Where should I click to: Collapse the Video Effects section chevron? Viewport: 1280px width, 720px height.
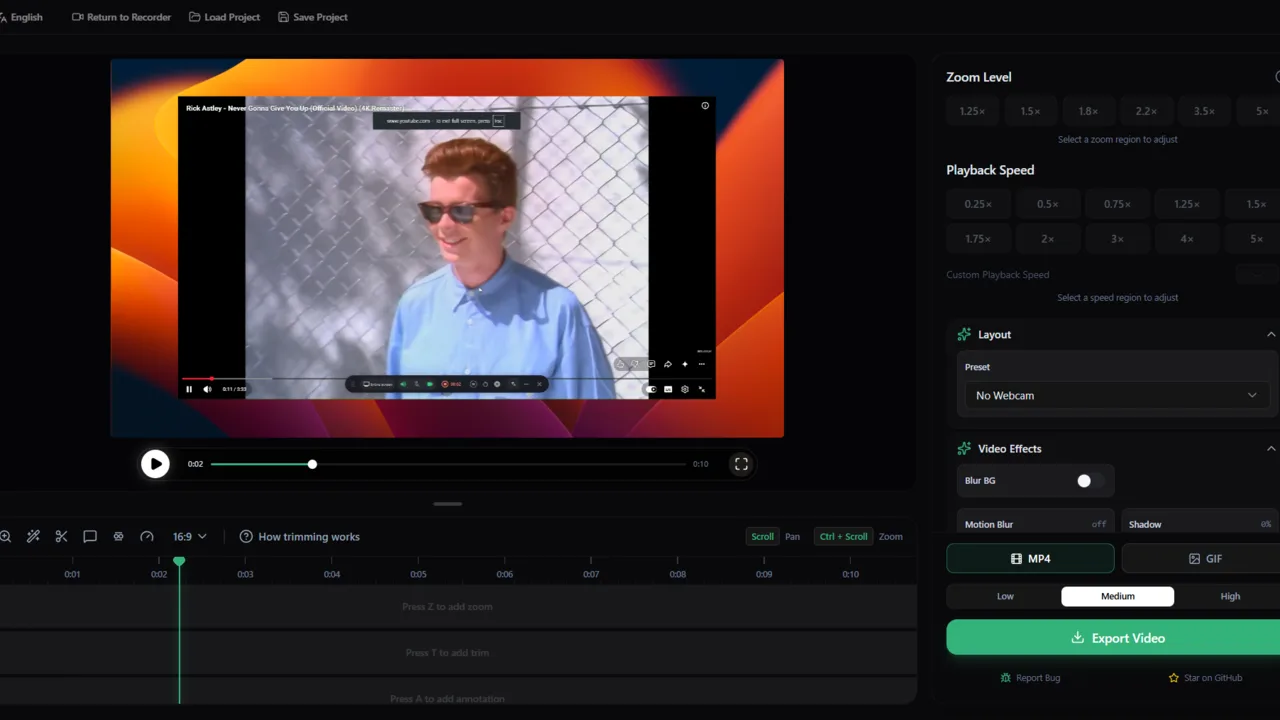click(1271, 449)
